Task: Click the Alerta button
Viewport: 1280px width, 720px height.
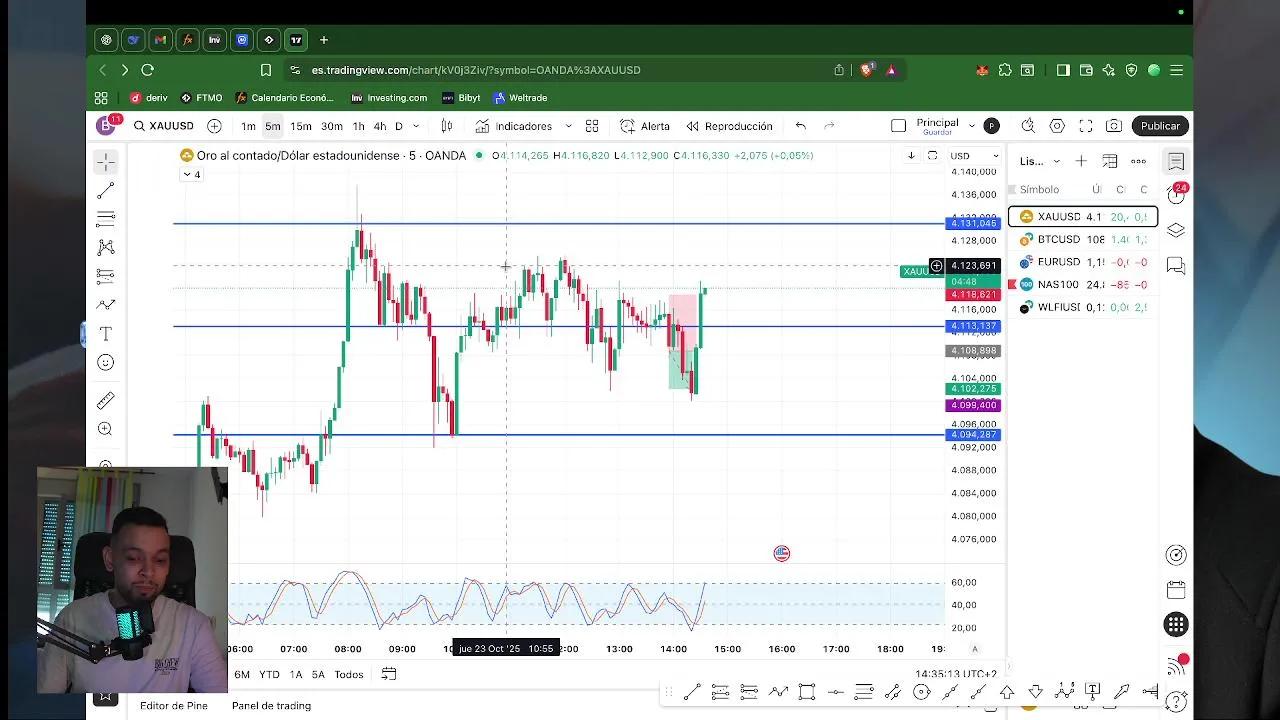Action: coord(645,126)
